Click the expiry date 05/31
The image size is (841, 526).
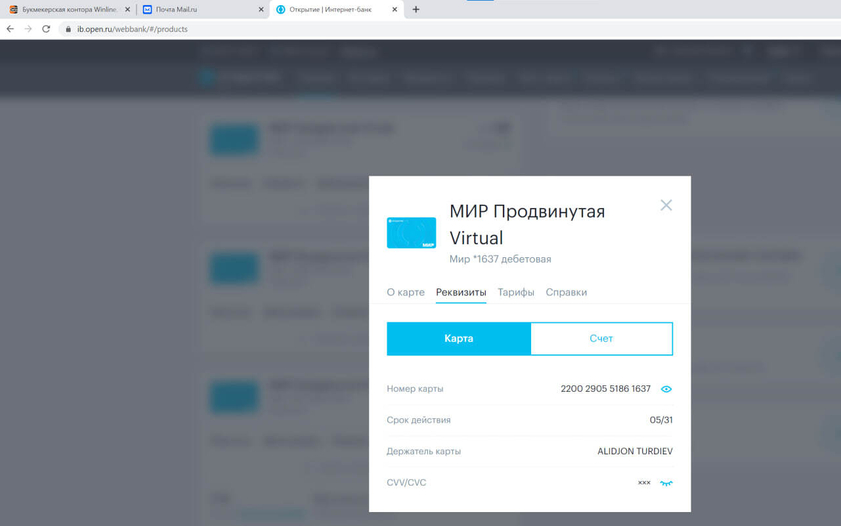pos(661,420)
